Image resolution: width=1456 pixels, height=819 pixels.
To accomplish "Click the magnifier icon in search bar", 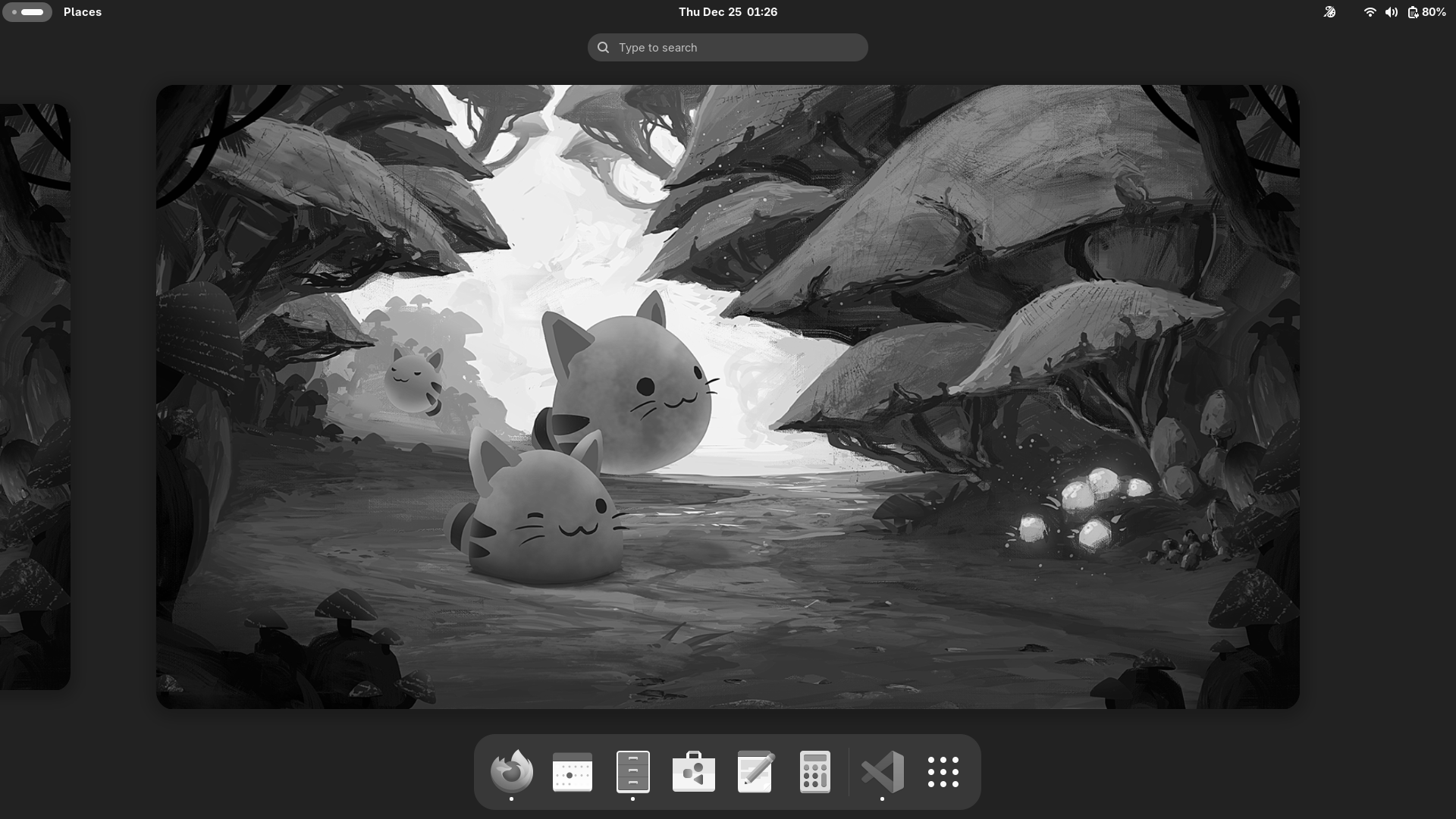I will pyautogui.click(x=603, y=48).
